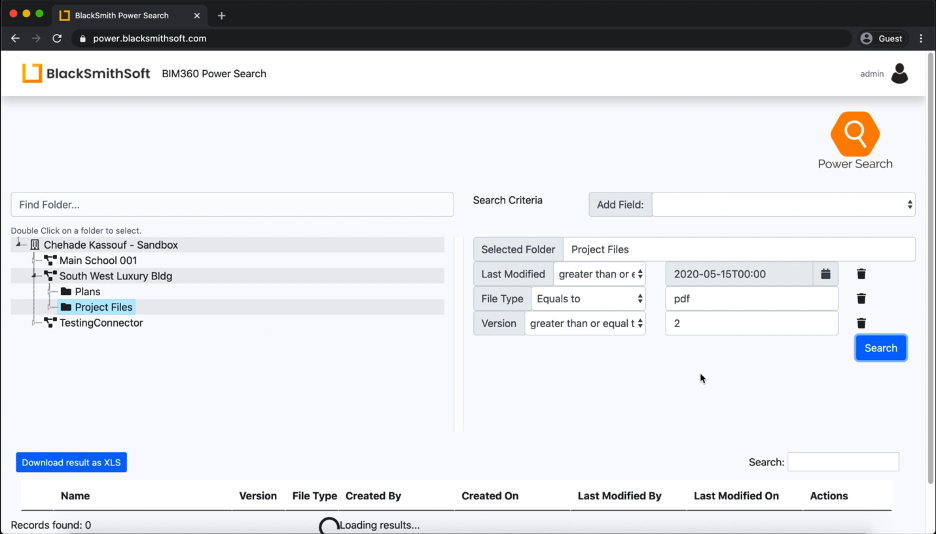Sort results by Version column
Screen dimensions: 936x534
point(258,496)
